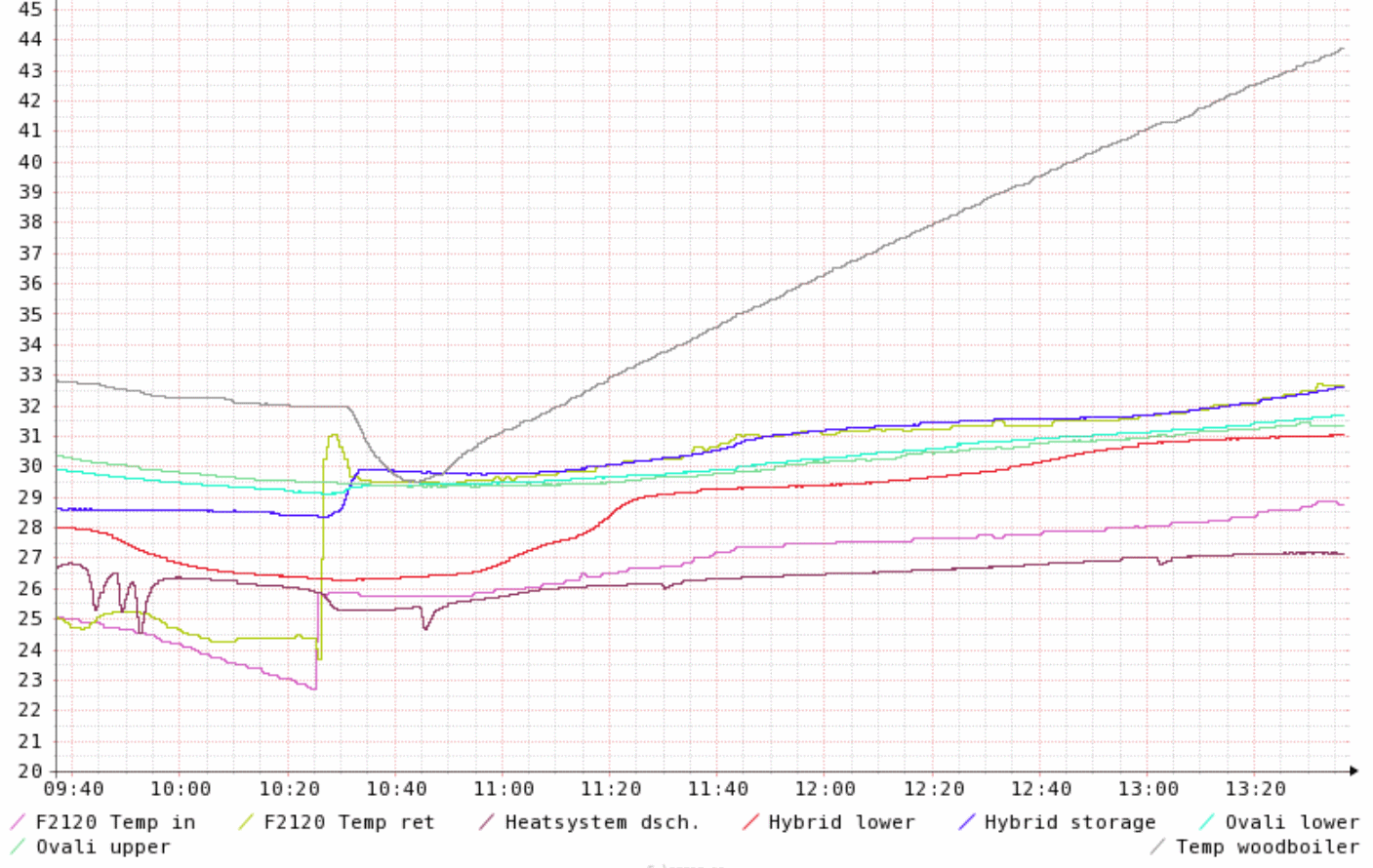Click the 09:40 time label on x-axis

pyautogui.click(x=73, y=788)
